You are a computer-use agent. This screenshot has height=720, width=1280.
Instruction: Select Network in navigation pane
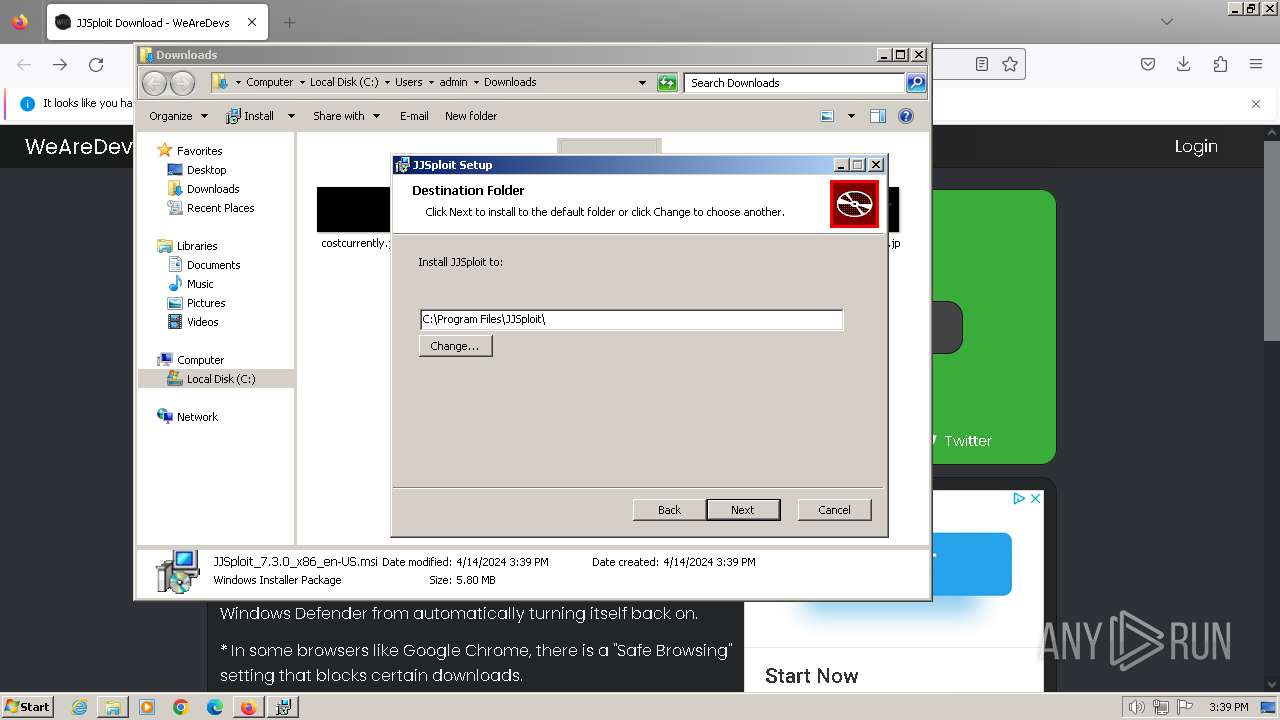click(197, 417)
